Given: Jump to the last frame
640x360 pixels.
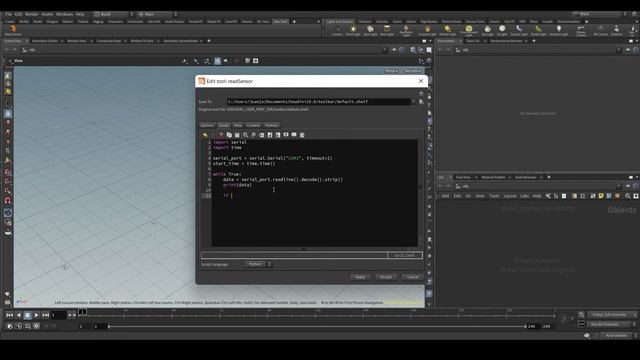Looking at the screenshot, I should 45,315.
